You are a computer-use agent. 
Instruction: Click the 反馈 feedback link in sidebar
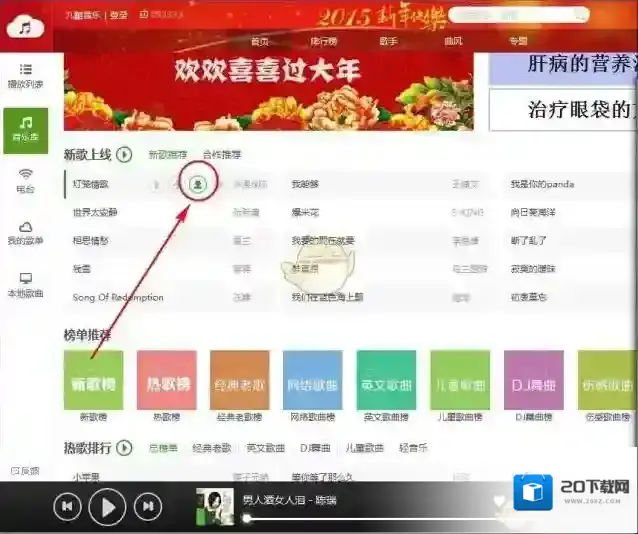click(x=25, y=471)
